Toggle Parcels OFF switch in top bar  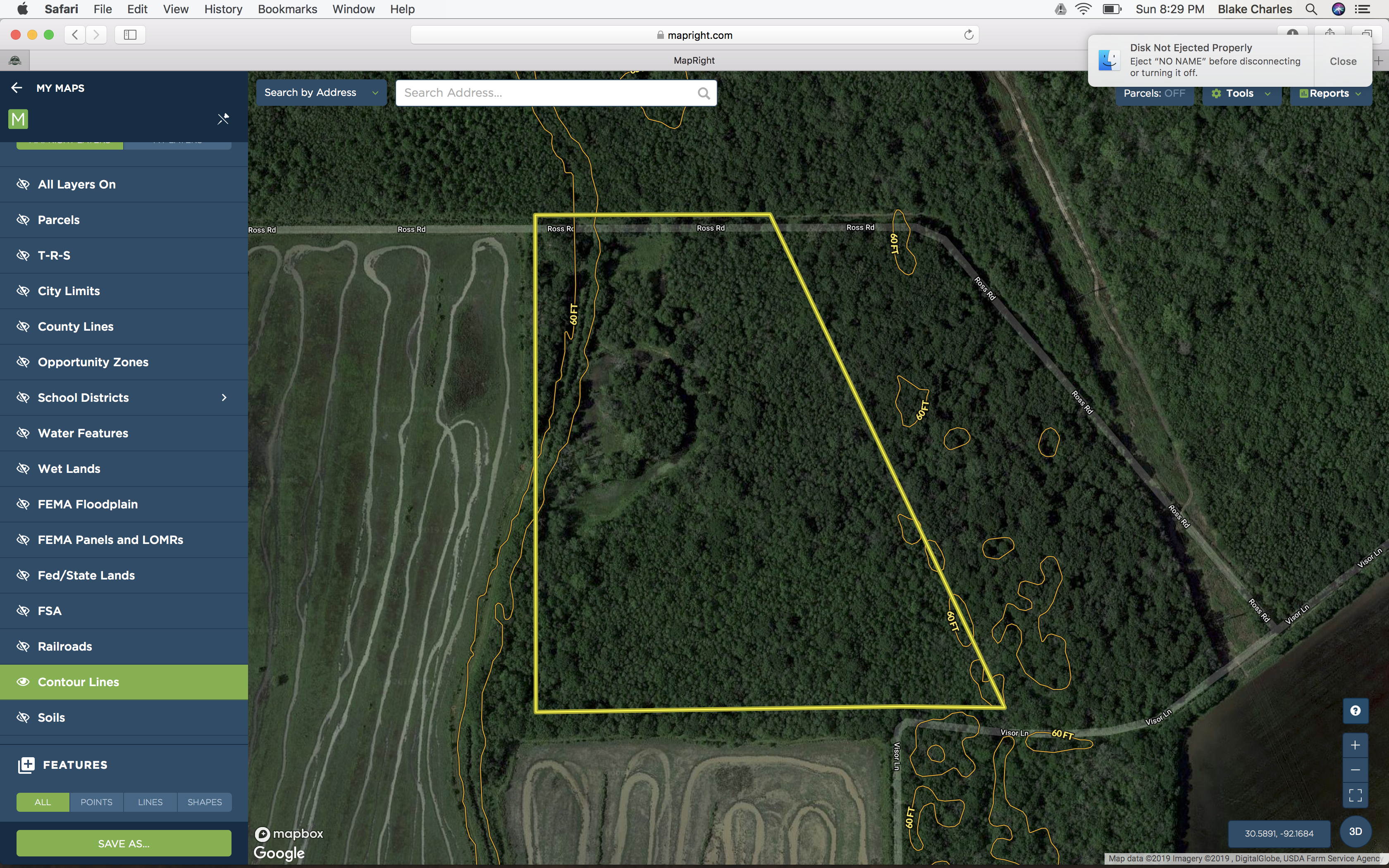tap(1154, 93)
